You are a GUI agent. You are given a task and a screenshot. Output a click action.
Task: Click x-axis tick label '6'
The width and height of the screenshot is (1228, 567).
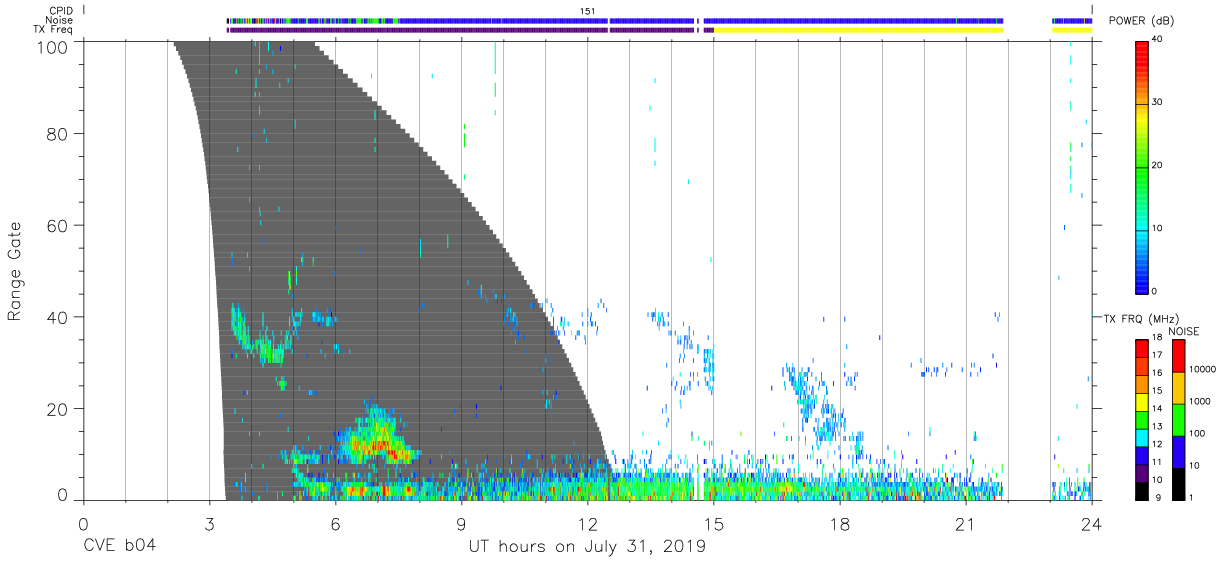[335, 522]
